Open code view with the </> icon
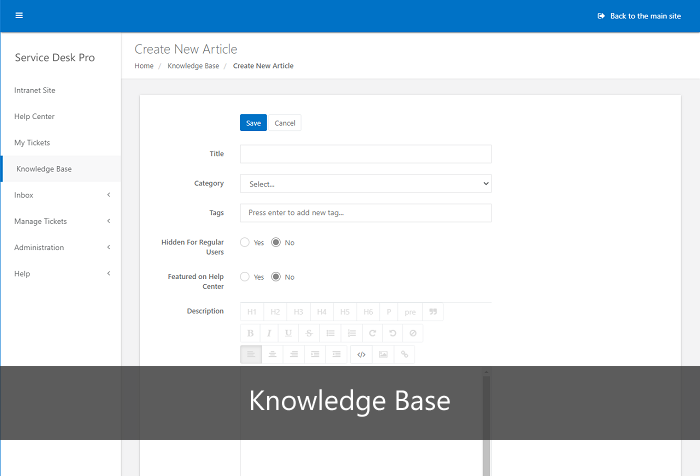 pos(361,355)
